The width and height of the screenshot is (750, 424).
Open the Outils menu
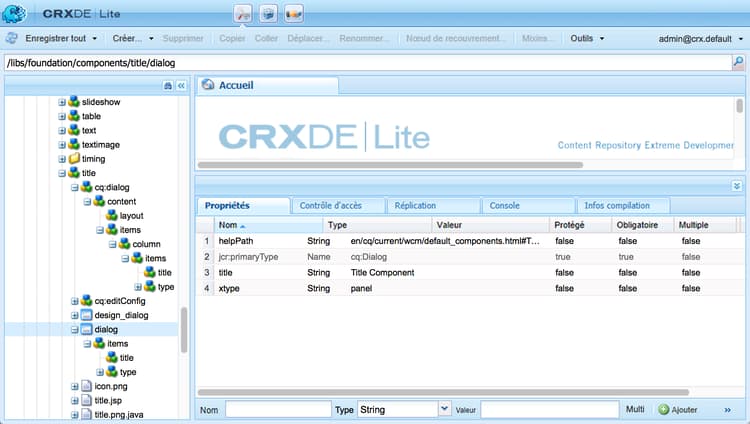pyautogui.click(x=587, y=38)
